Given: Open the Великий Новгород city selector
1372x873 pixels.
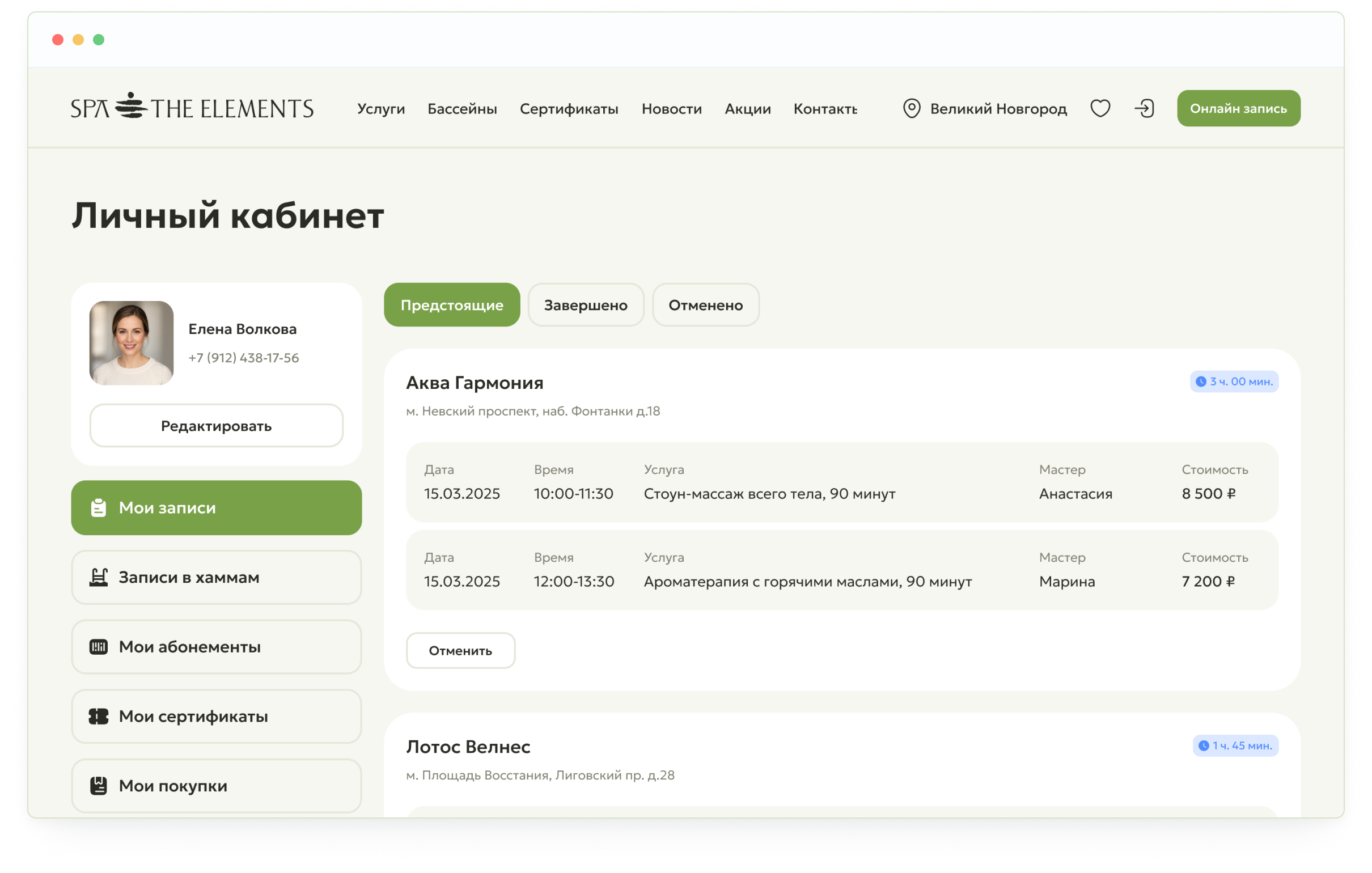Looking at the screenshot, I should point(985,108).
